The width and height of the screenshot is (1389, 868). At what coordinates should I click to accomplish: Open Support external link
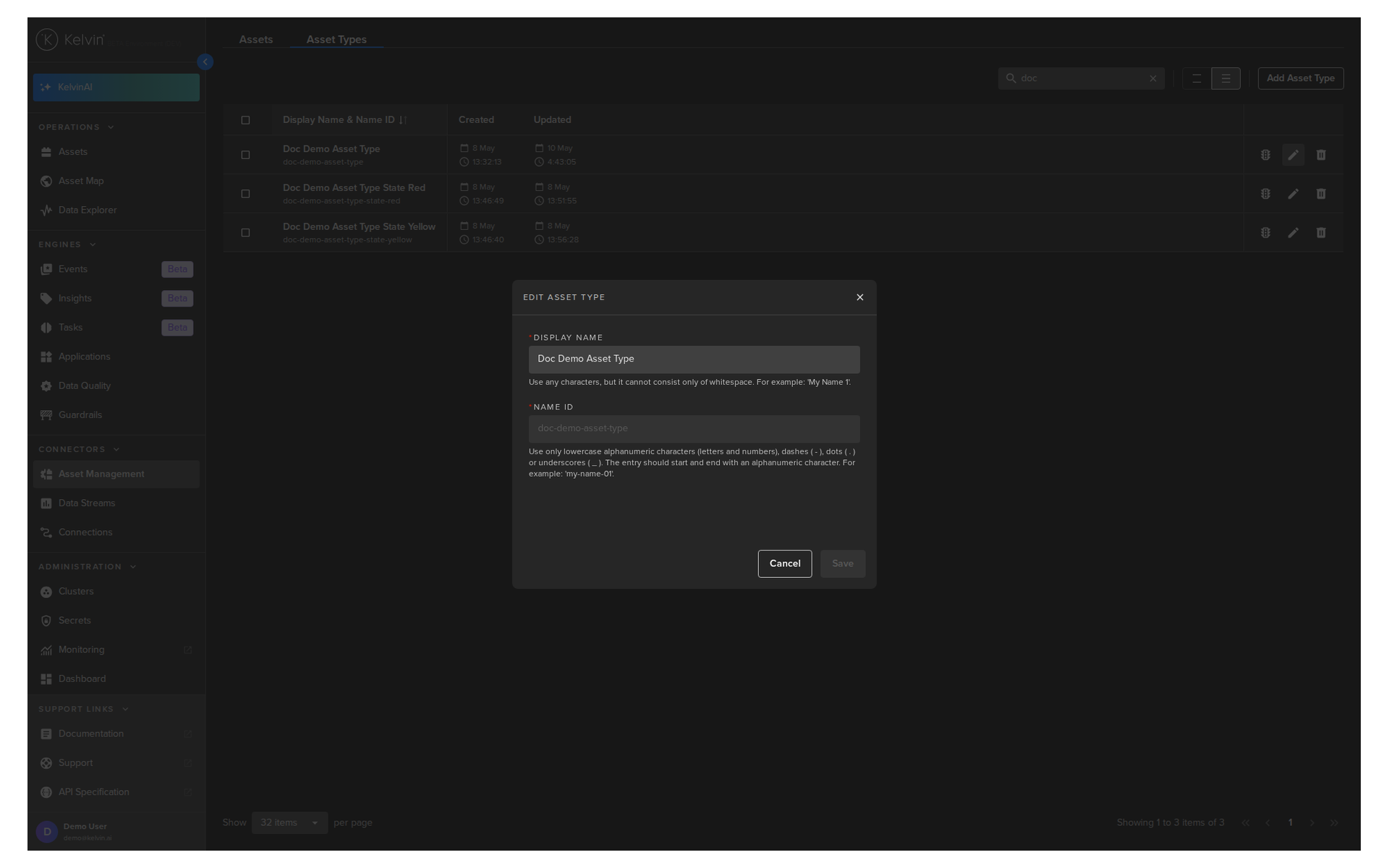116,763
